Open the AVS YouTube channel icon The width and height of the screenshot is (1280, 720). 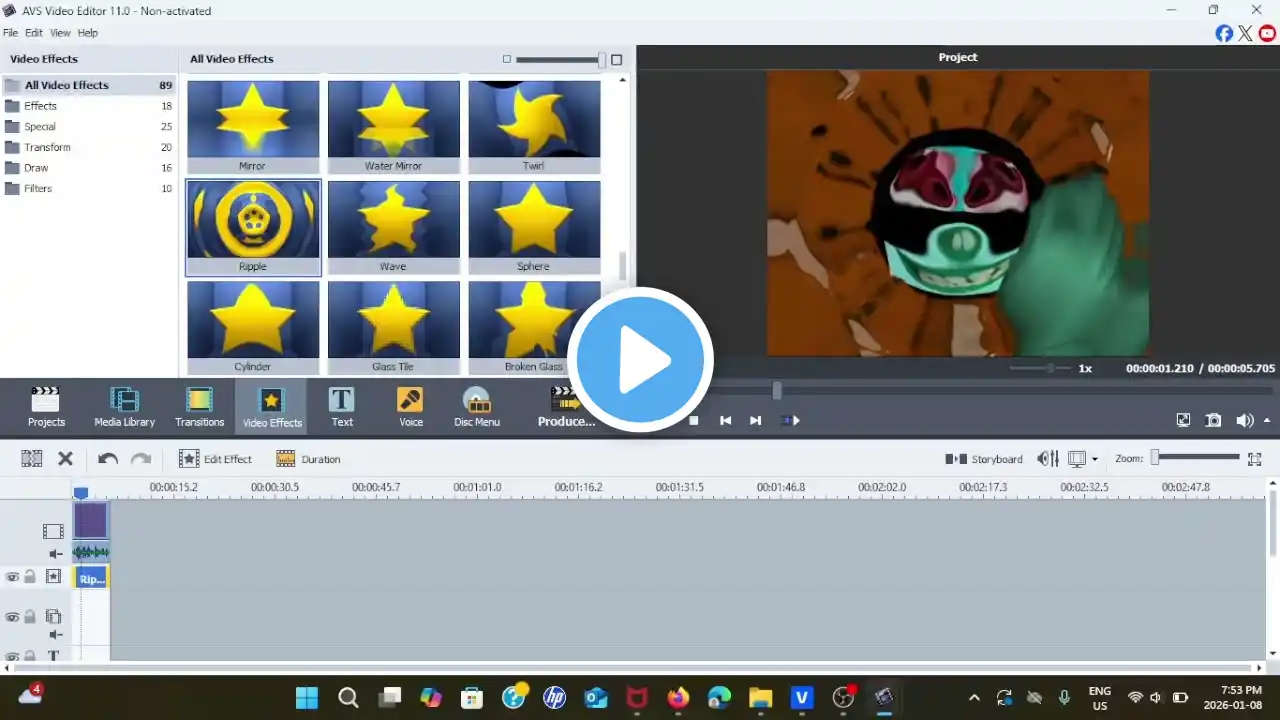click(x=1267, y=33)
